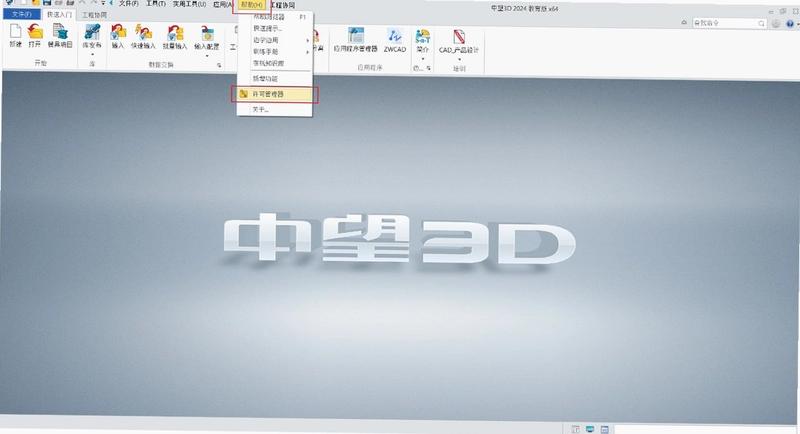Select the 快速输入 quick import icon

coord(143,33)
